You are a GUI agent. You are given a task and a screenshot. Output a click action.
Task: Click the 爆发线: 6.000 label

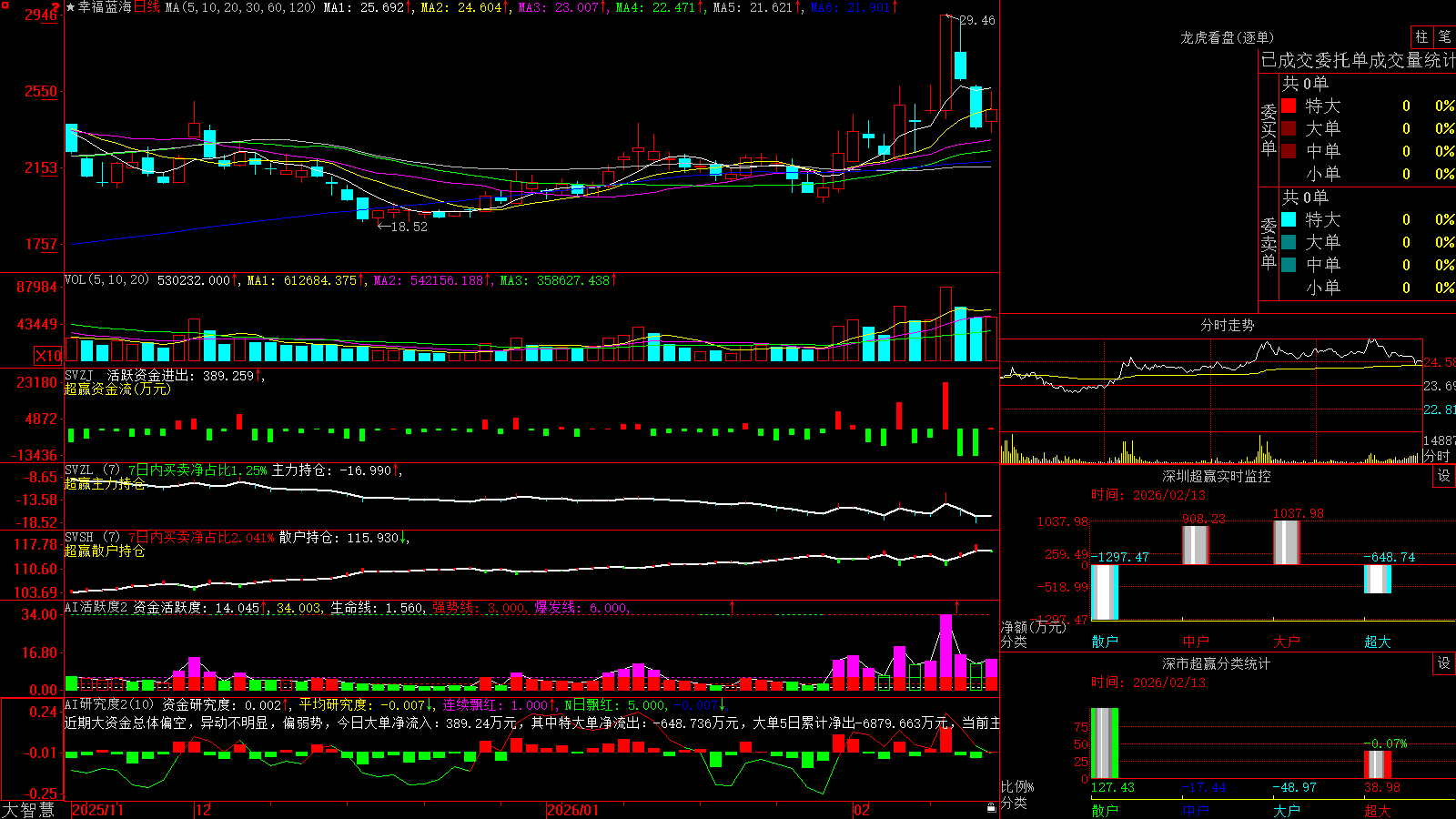(581, 608)
